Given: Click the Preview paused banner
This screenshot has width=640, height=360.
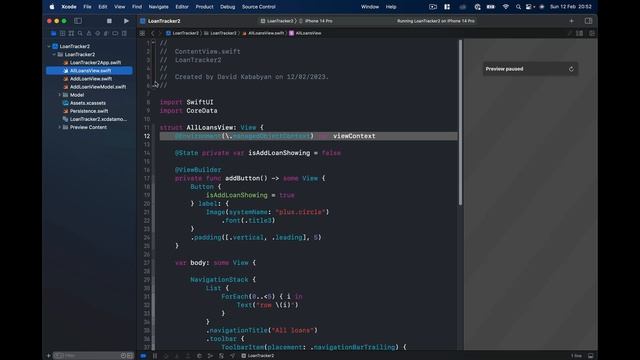Looking at the screenshot, I should pos(530,69).
